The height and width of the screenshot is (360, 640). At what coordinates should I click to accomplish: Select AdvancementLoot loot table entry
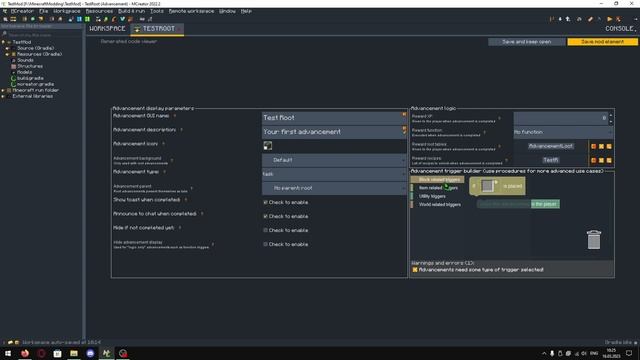[551, 146]
